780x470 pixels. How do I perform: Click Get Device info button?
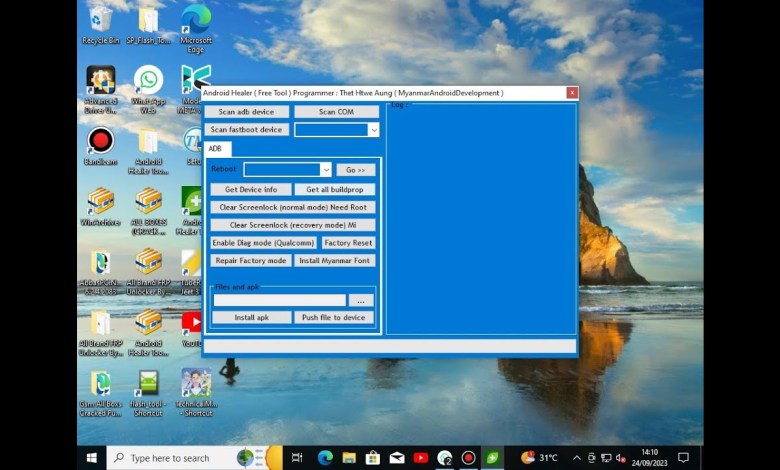point(251,189)
